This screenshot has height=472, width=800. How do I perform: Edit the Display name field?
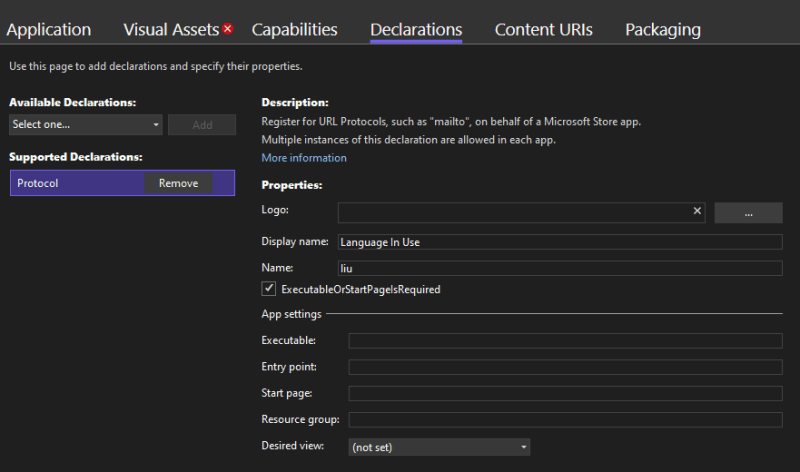click(560, 242)
